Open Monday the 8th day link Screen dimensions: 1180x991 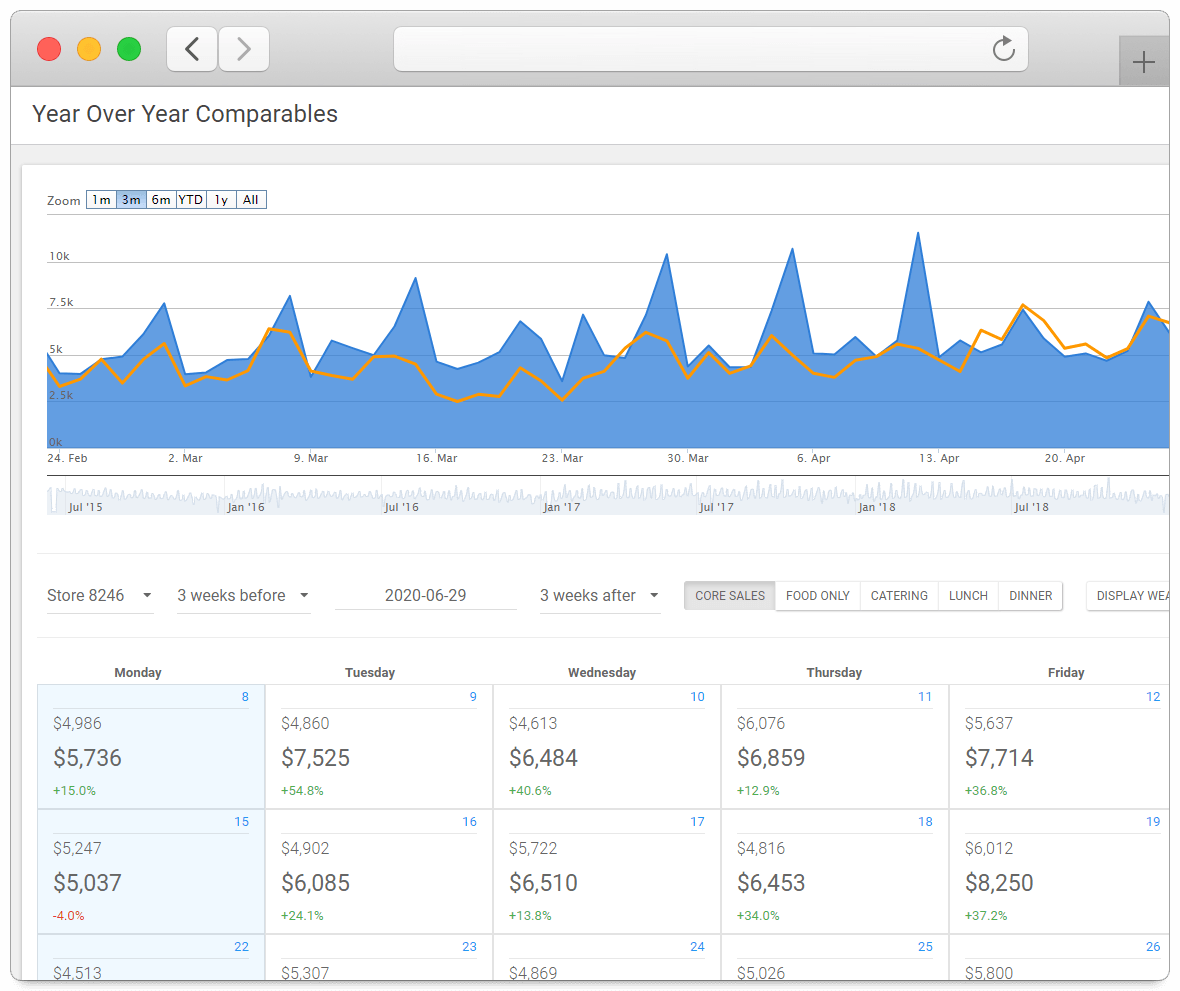(x=244, y=696)
